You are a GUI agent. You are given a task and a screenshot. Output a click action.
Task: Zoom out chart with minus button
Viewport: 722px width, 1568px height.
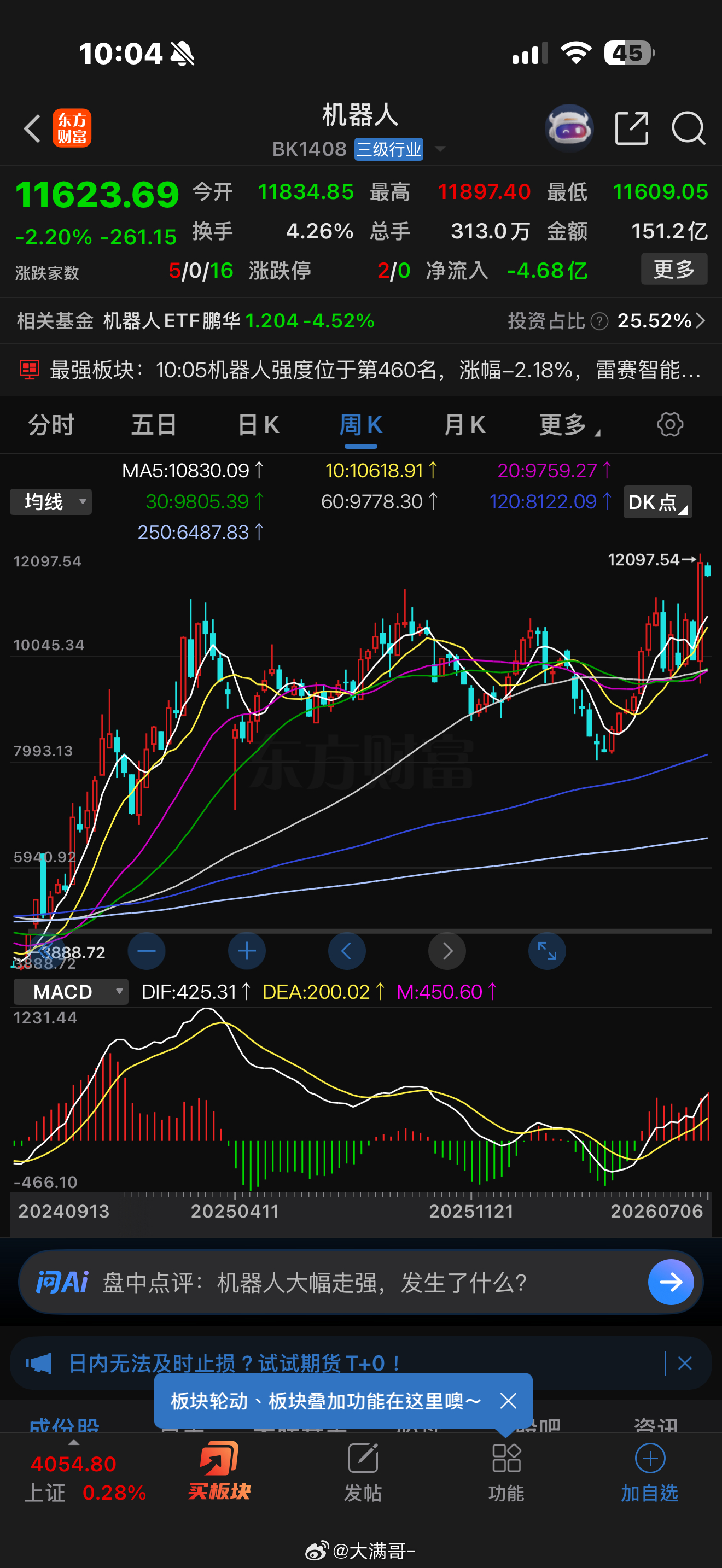pyautogui.click(x=146, y=951)
